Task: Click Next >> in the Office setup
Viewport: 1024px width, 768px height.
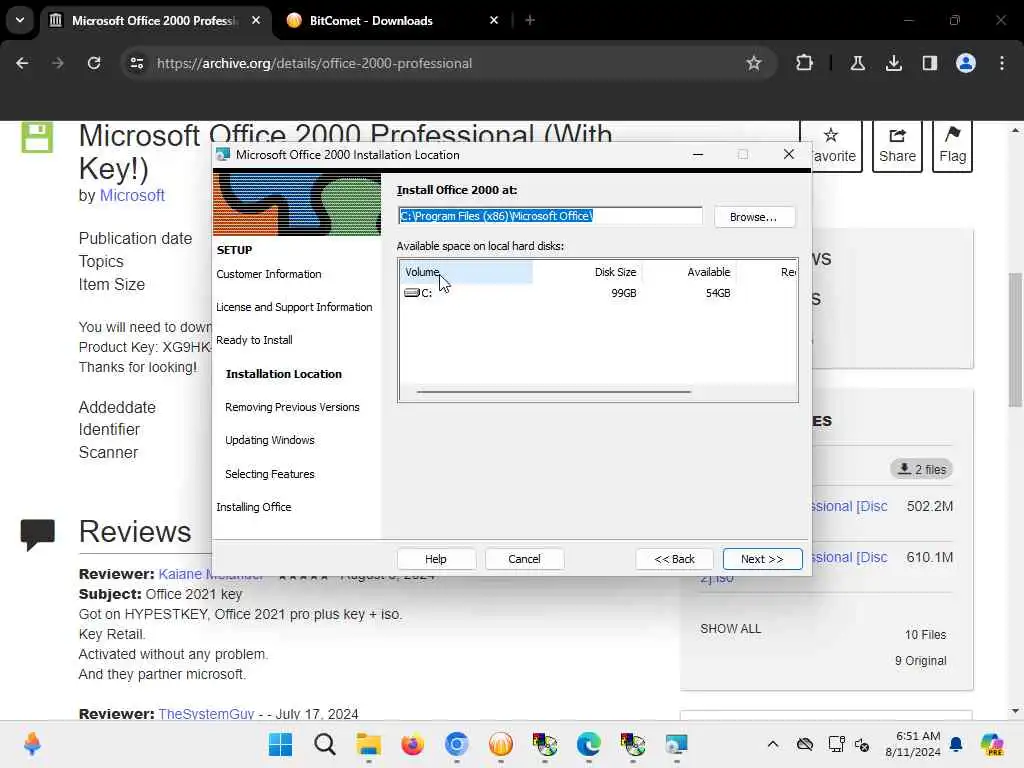Action: tap(762, 559)
